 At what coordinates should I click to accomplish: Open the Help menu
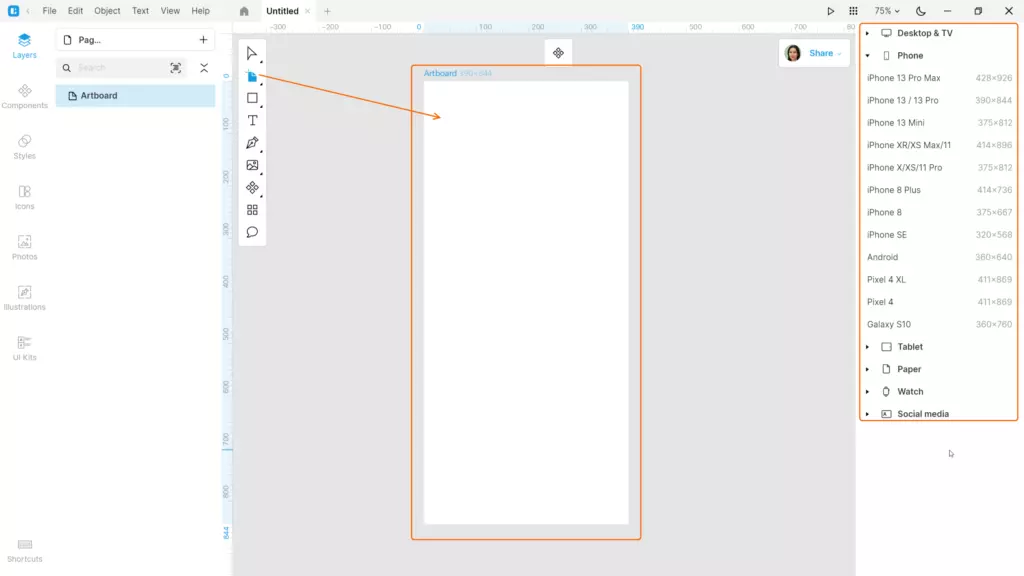[200, 11]
